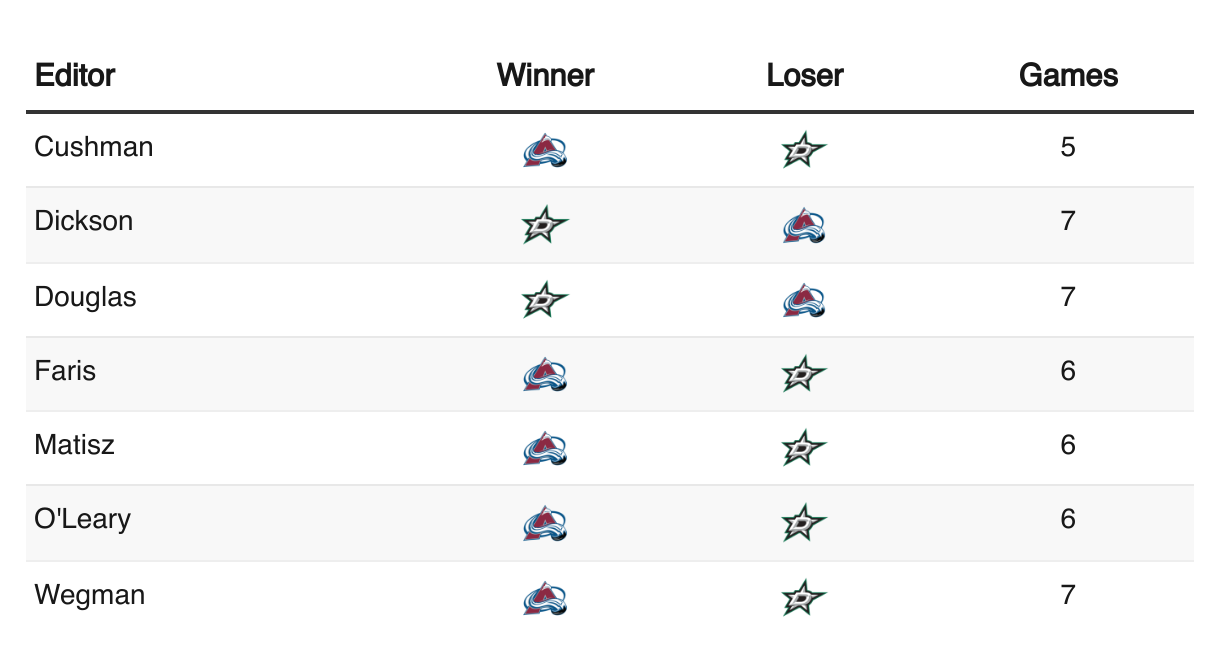The image size is (1220, 660).
Task: Select the editor name Cushman
Action: (94, 147)
